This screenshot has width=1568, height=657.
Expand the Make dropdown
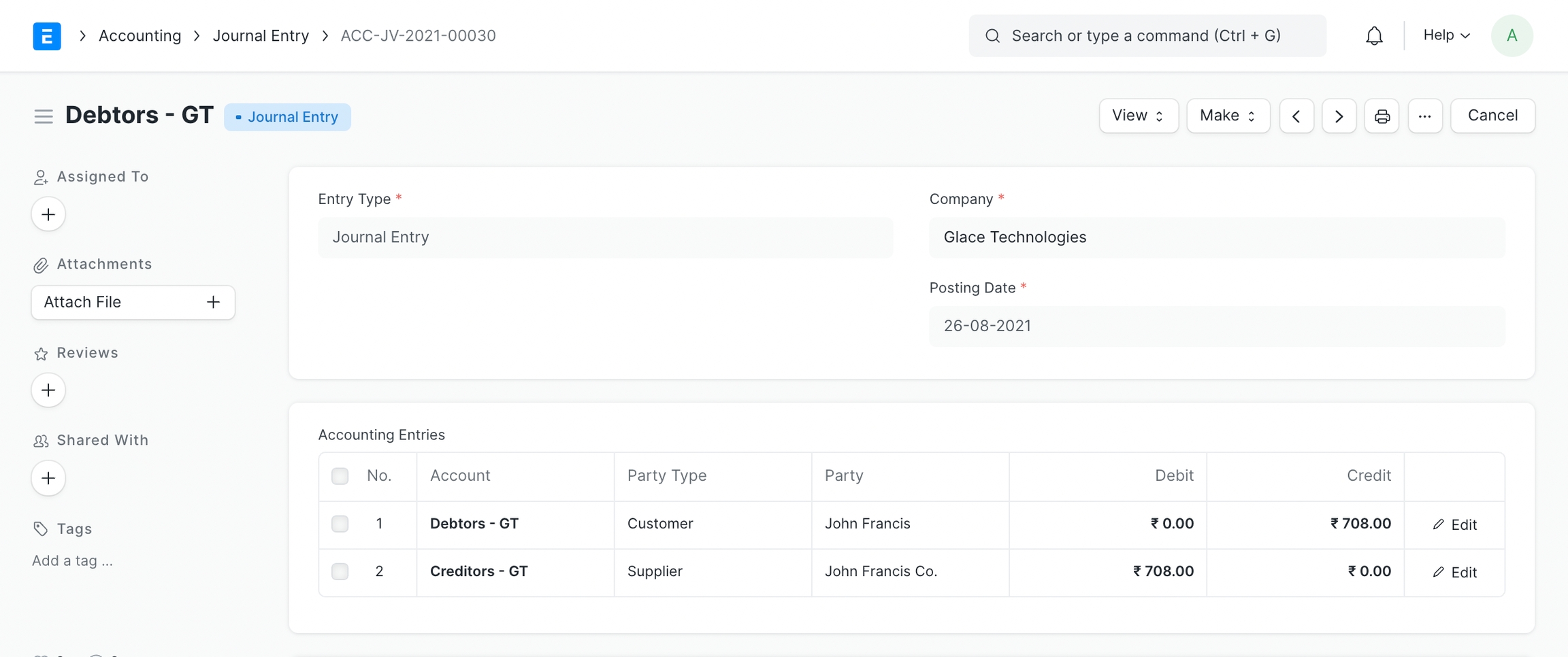(x=1228, y=116)
